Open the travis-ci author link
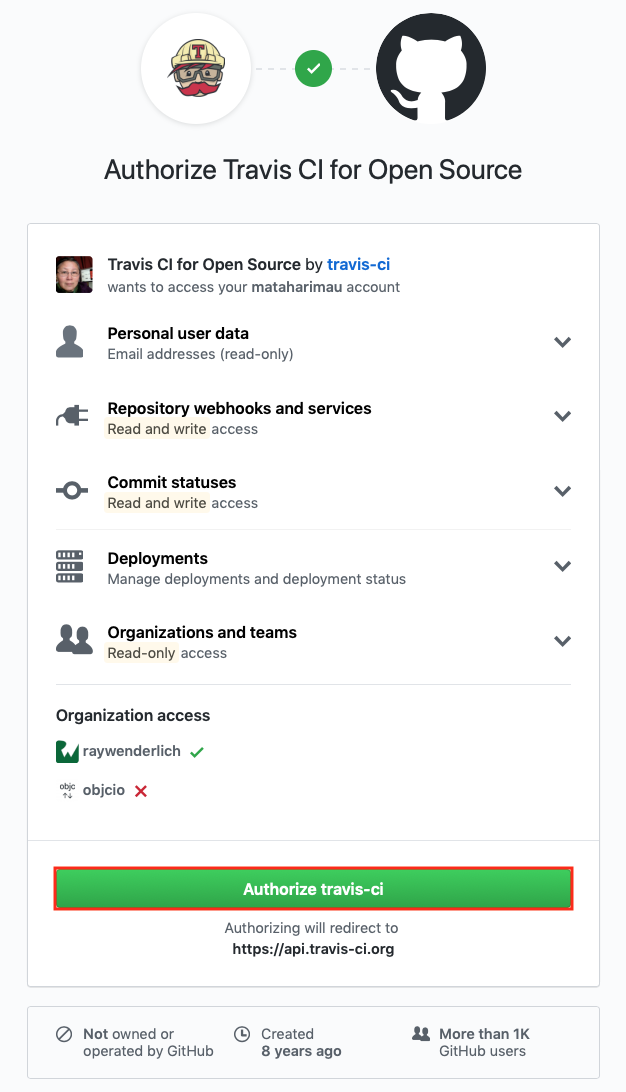Viewport: 626px width, 1092px height. 358,265
